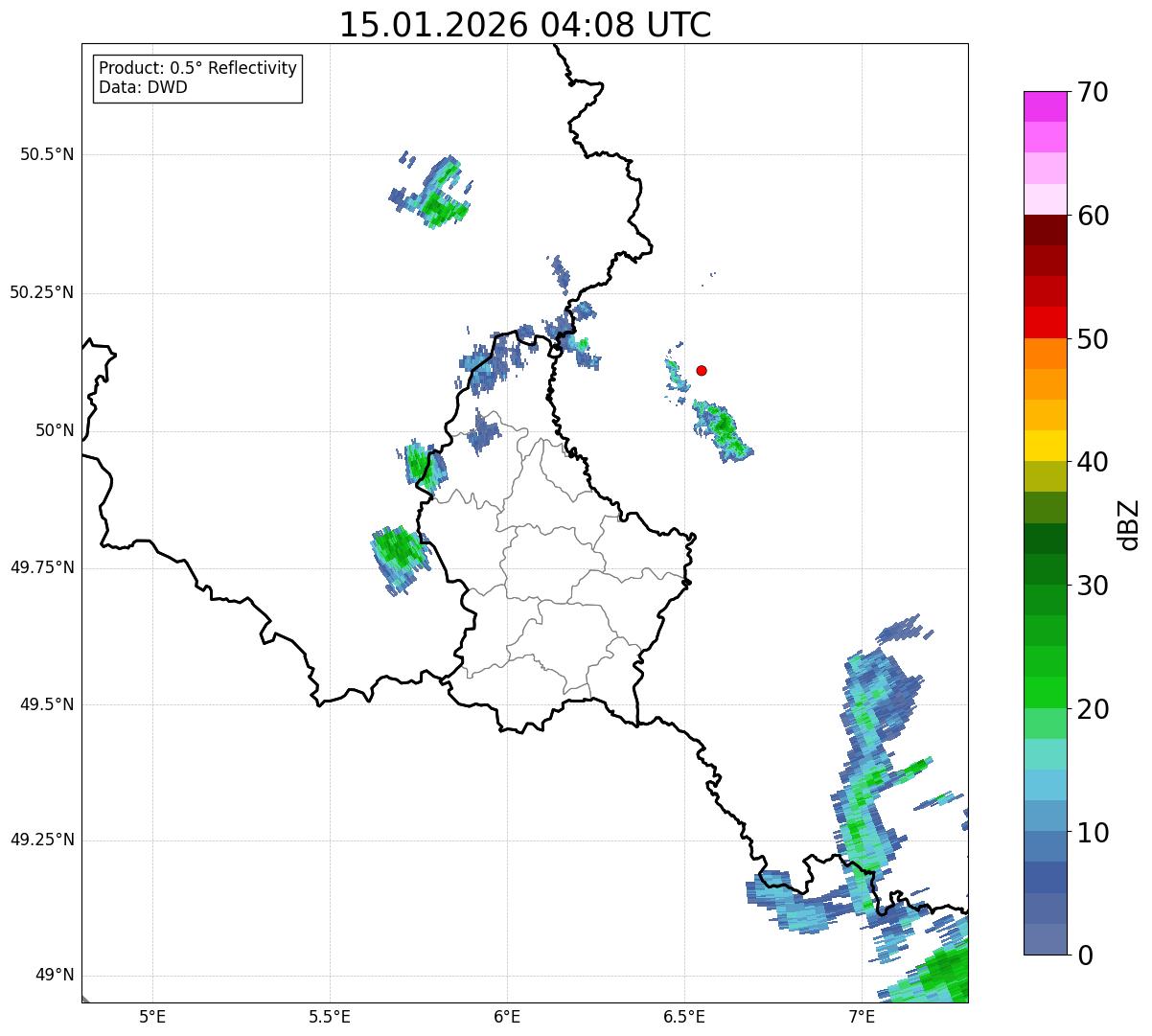Click radar echo near 50.4°N 5.8°E
The width and height of the screenshot is (1152, 1036).
coord(436,196)
